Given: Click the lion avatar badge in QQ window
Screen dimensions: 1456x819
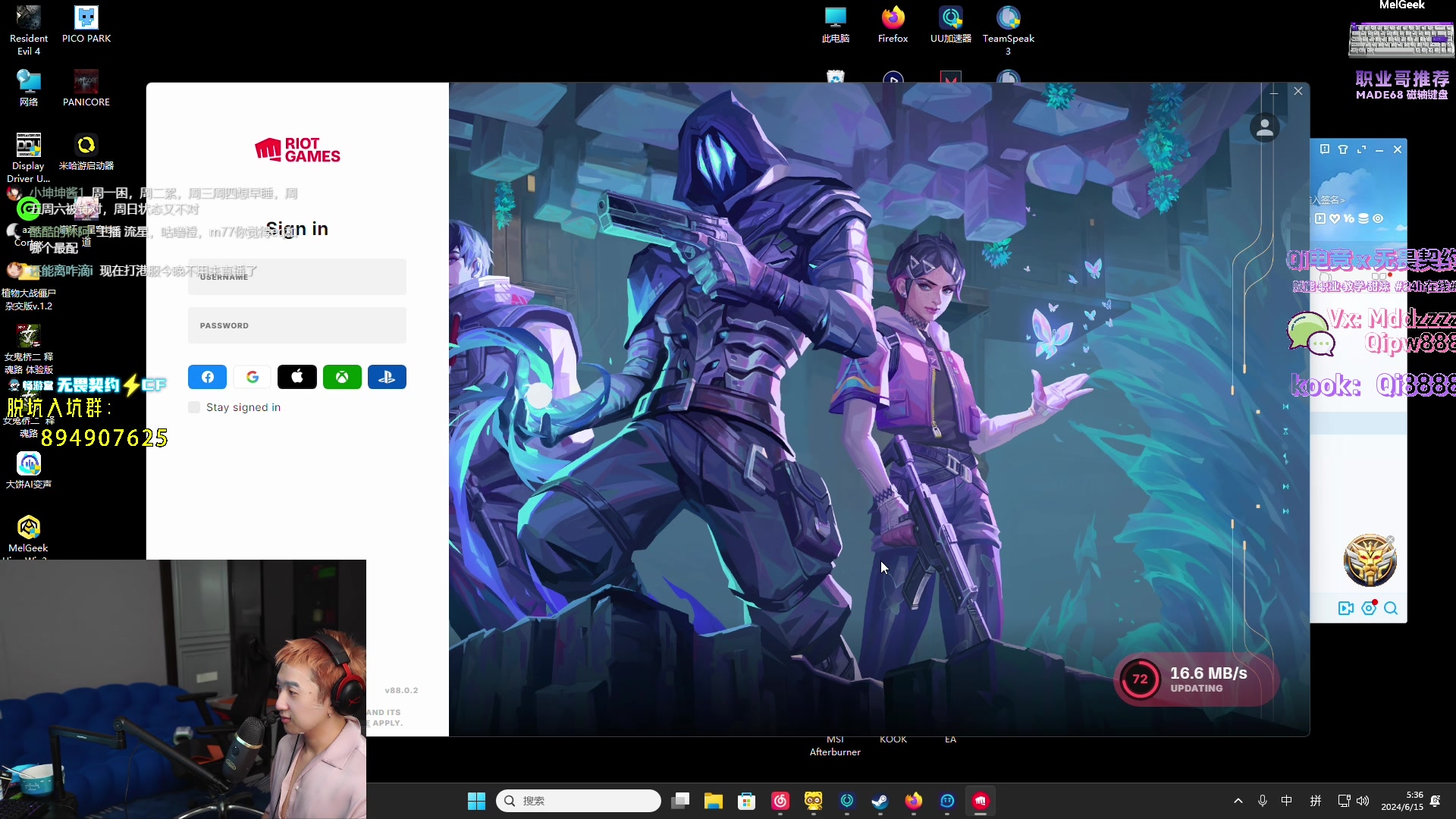Looking at the screenshot, I should (x=1370, y=560).
